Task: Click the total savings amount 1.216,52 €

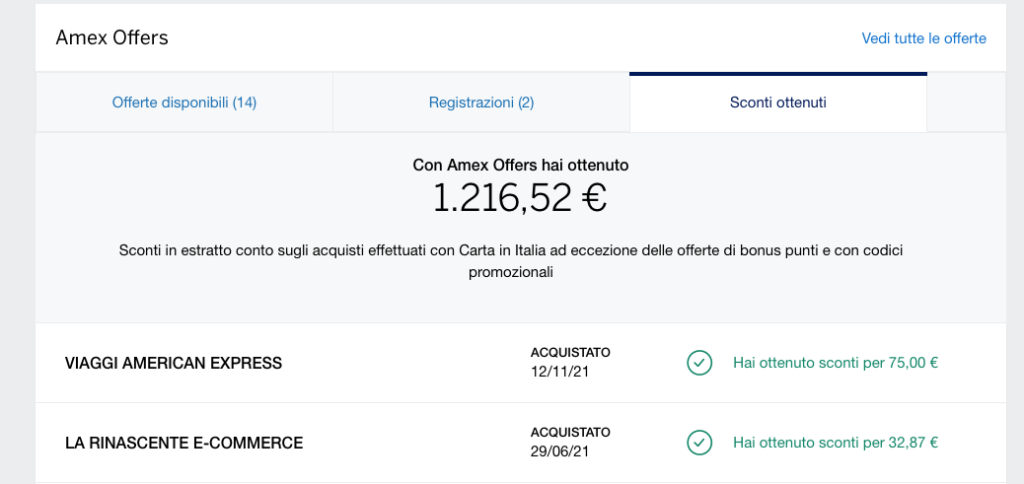Action: [x=520, y=198]
